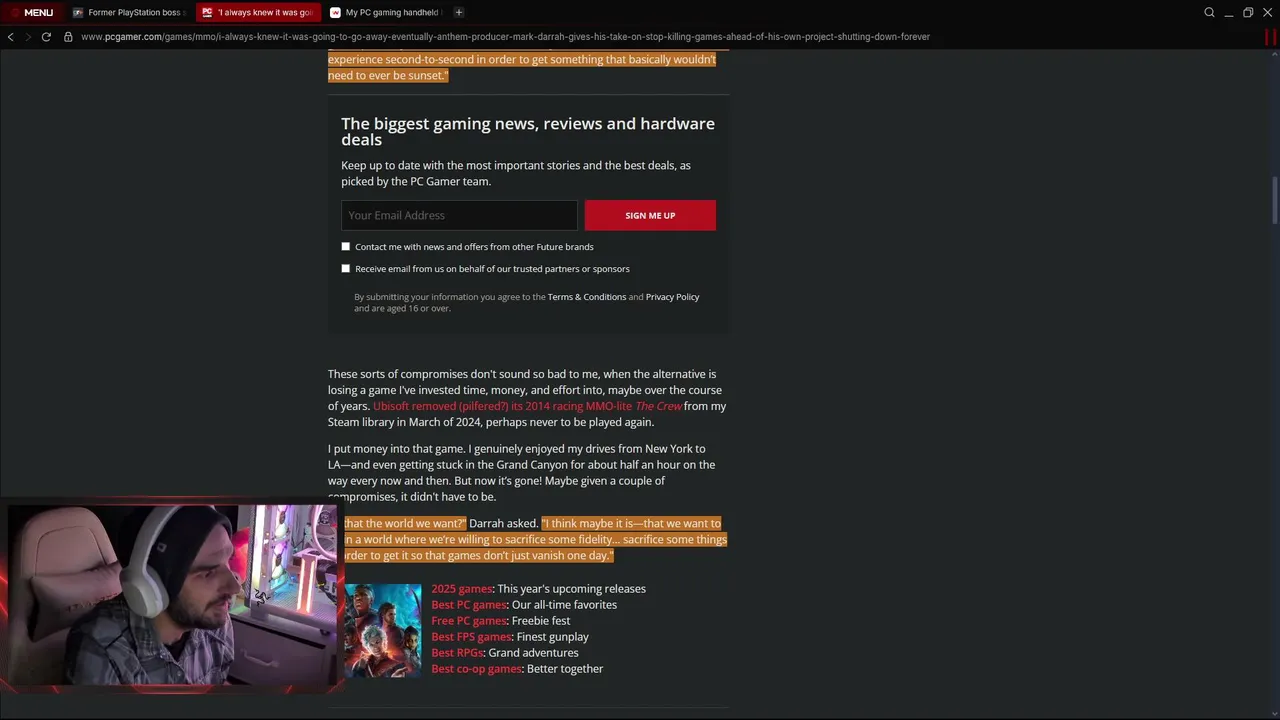Switch to 'Former PlayStation boss' tab

pyautogui.click(x=128, y=12)
